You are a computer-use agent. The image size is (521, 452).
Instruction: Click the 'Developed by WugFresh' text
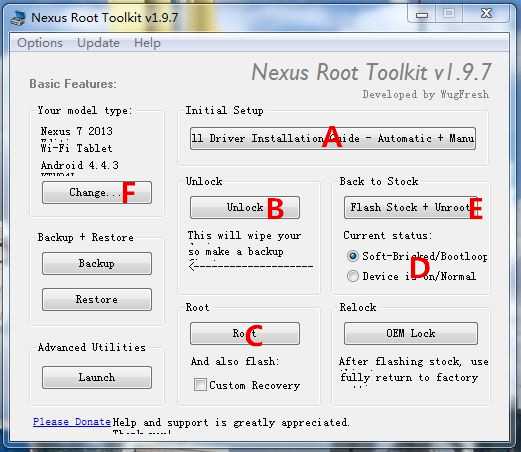(x=425, y=94)
